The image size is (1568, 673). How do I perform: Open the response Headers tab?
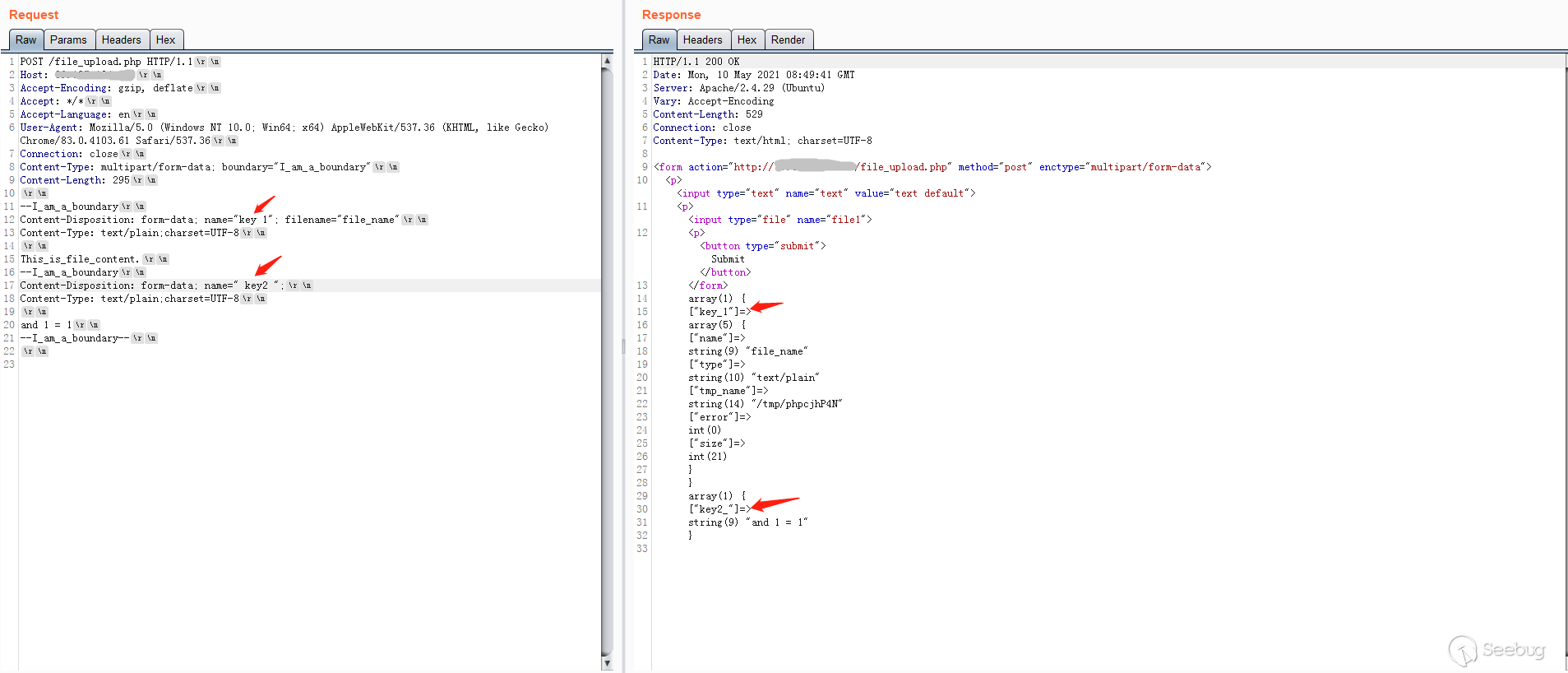pyautogui.click(x=702, y=39)
